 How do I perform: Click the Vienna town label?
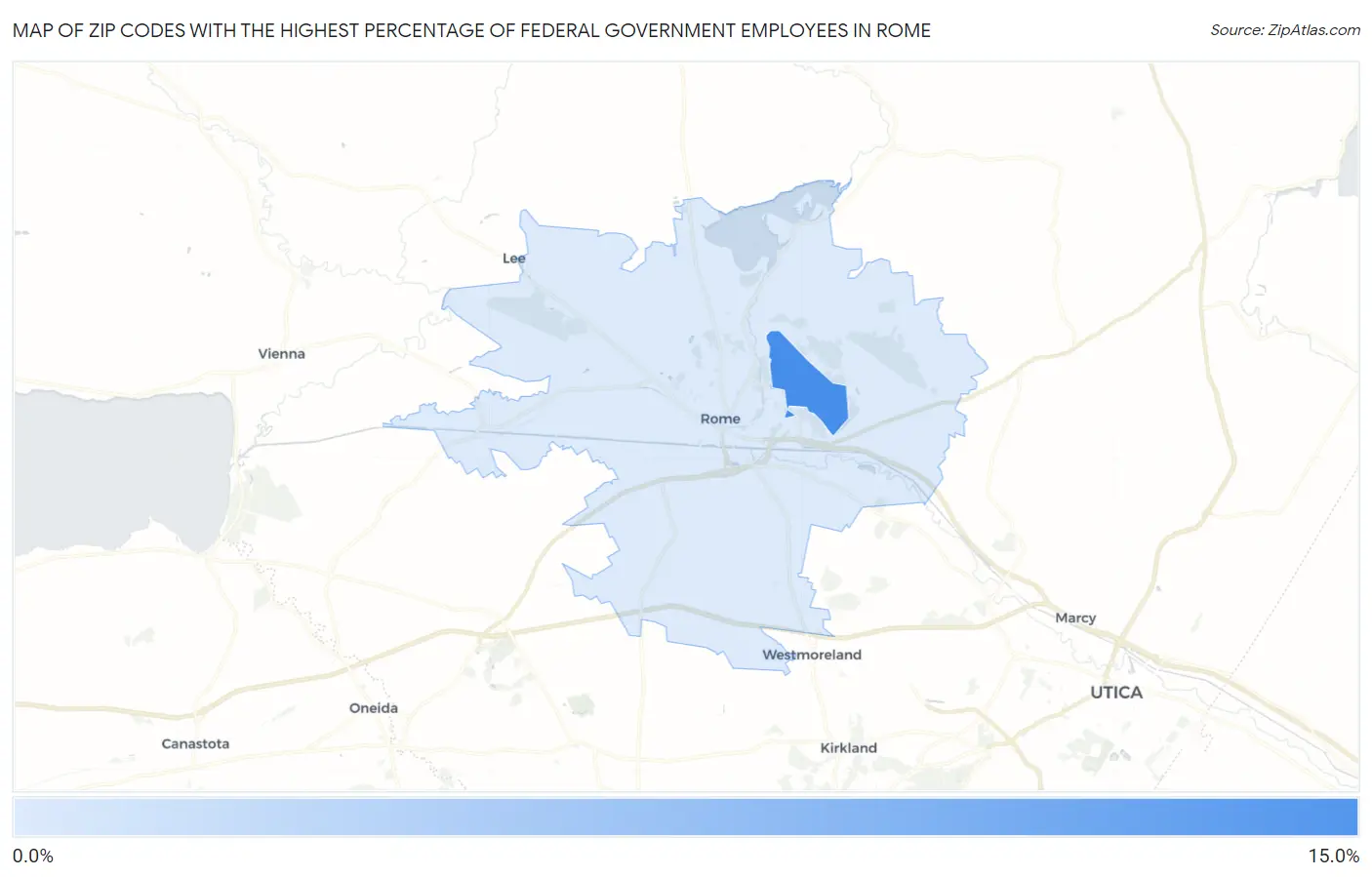tap(281, 354)
